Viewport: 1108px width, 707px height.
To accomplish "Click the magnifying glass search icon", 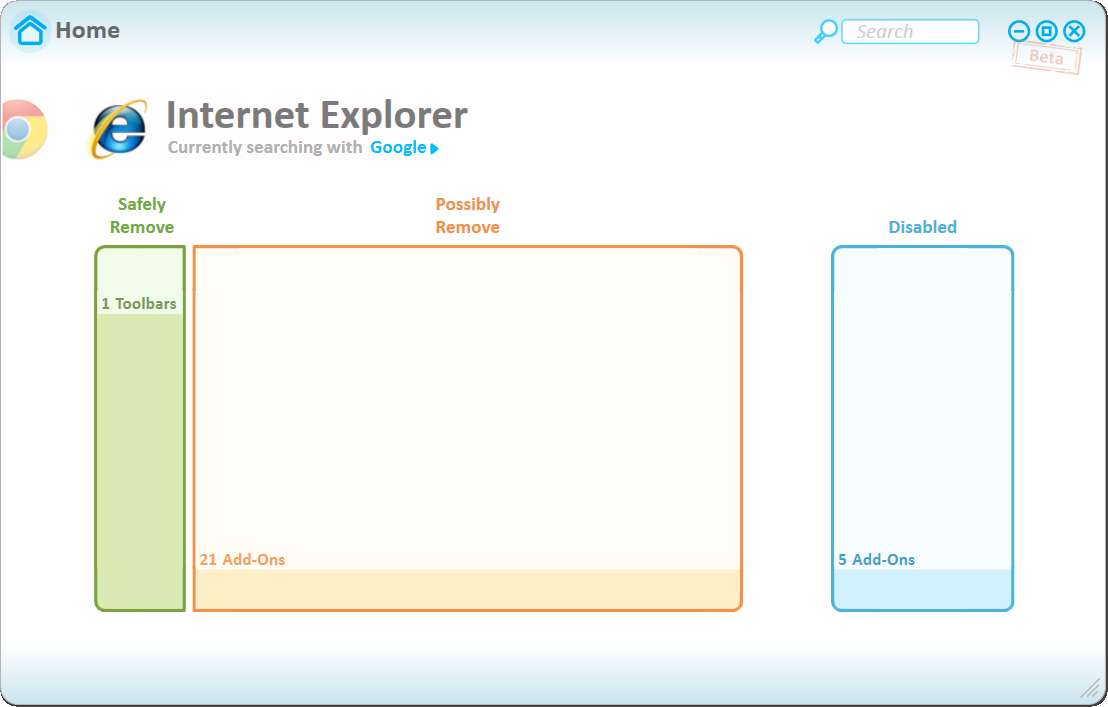I will 825,32.
